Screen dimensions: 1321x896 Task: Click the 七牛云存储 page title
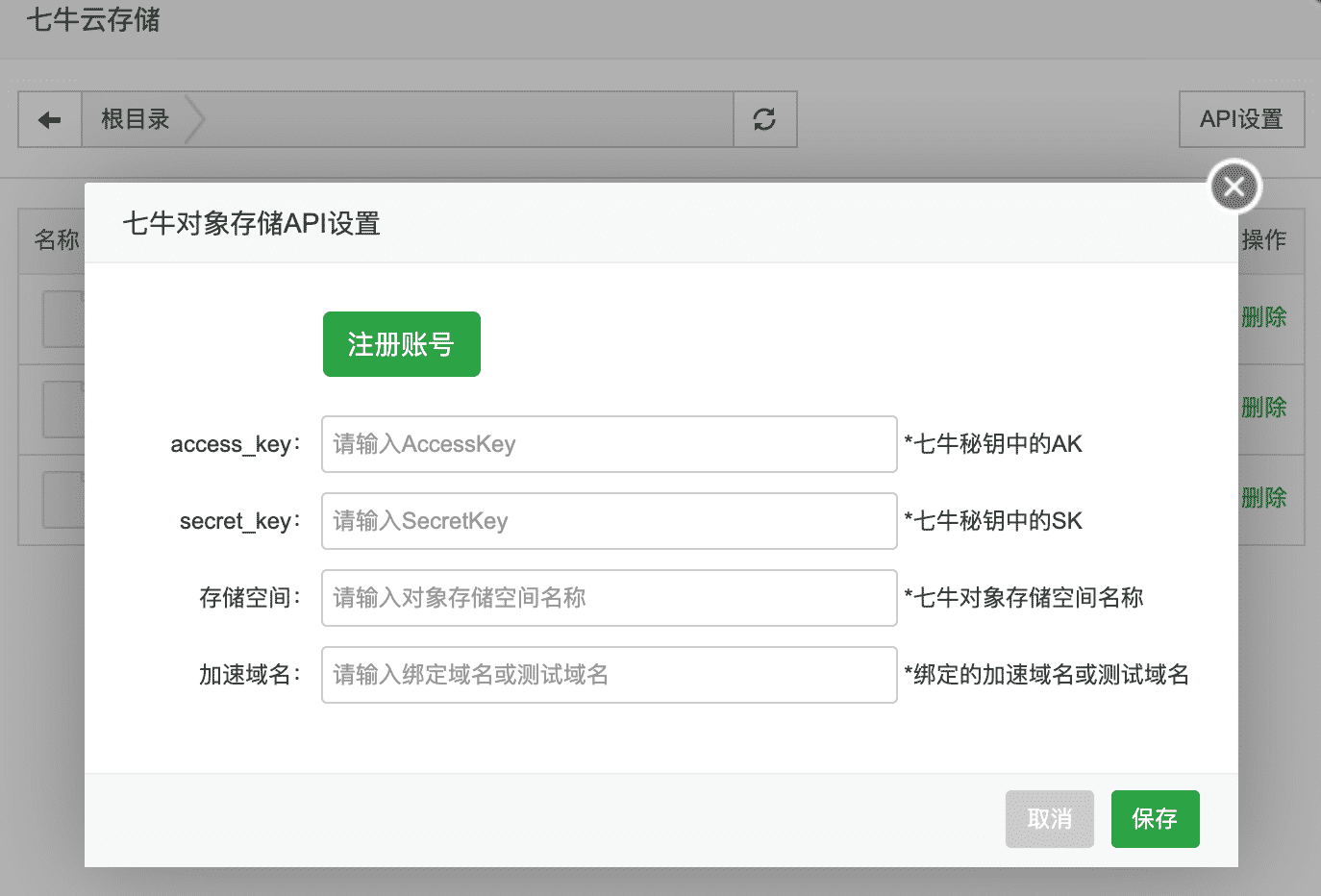pyautogui.click(x=93, y=19)
